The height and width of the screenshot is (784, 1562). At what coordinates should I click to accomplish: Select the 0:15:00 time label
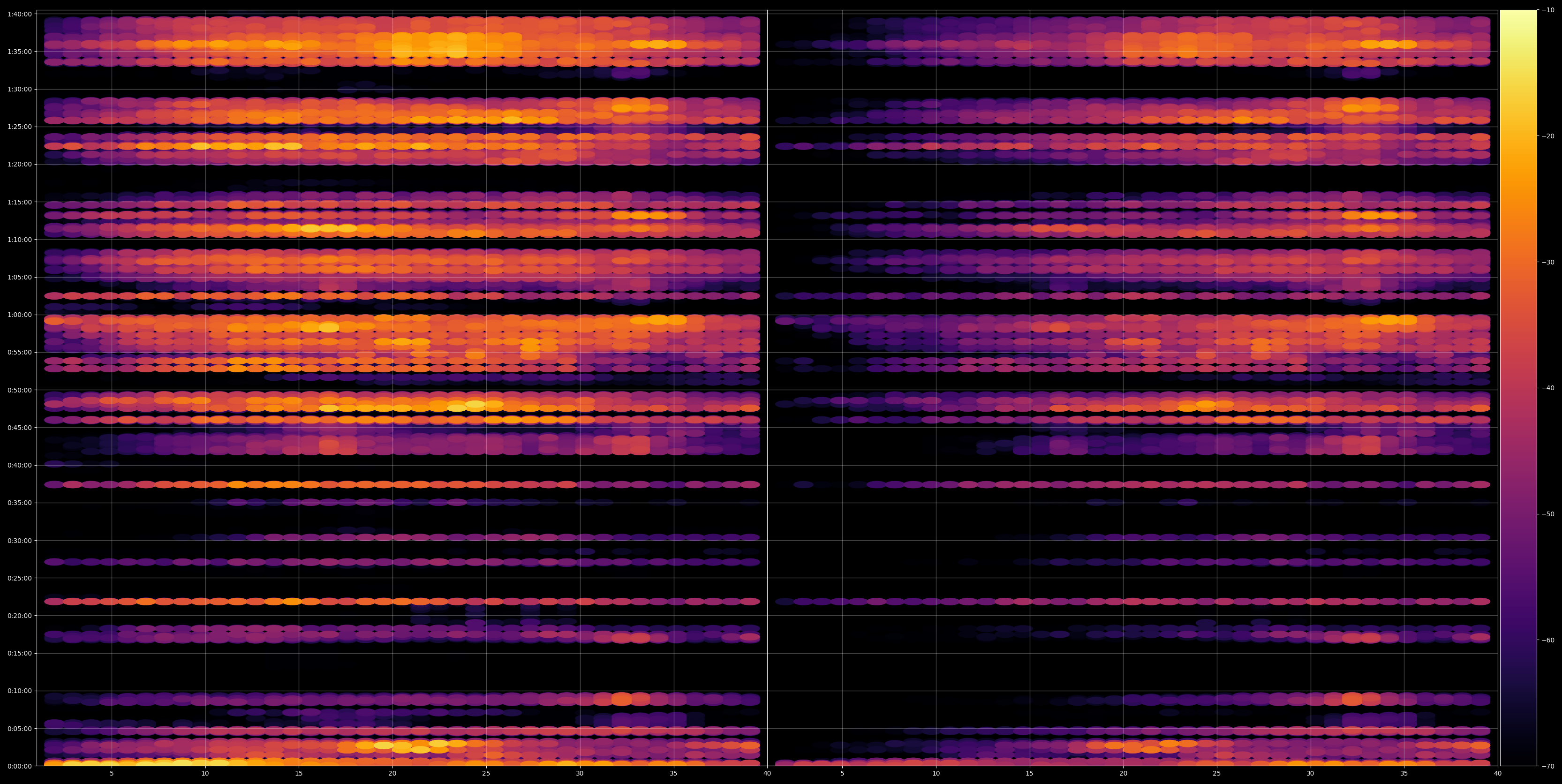click(x=19, y=653)
